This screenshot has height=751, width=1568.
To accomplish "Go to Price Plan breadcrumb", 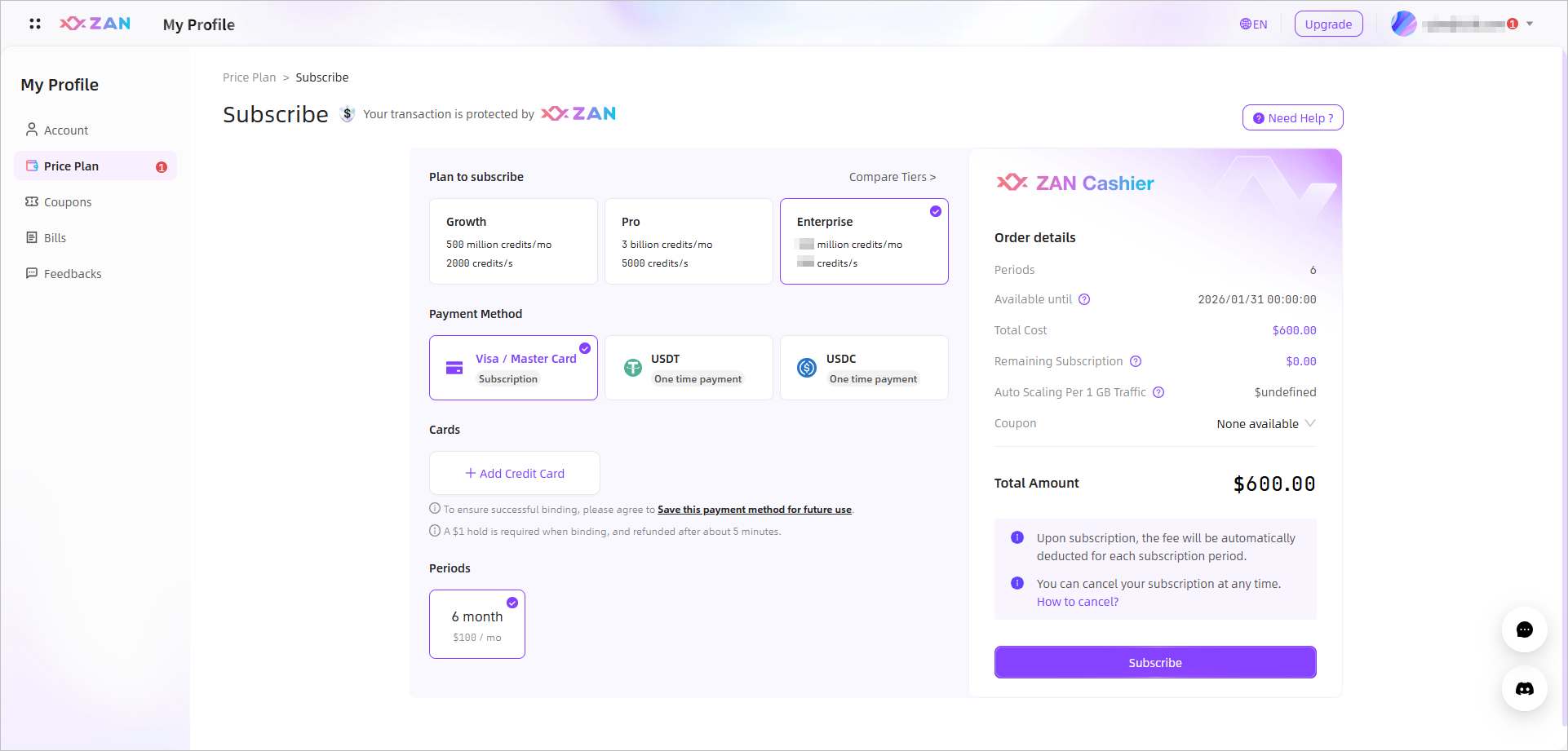I will pyautogui.click(x=250, y=77).
